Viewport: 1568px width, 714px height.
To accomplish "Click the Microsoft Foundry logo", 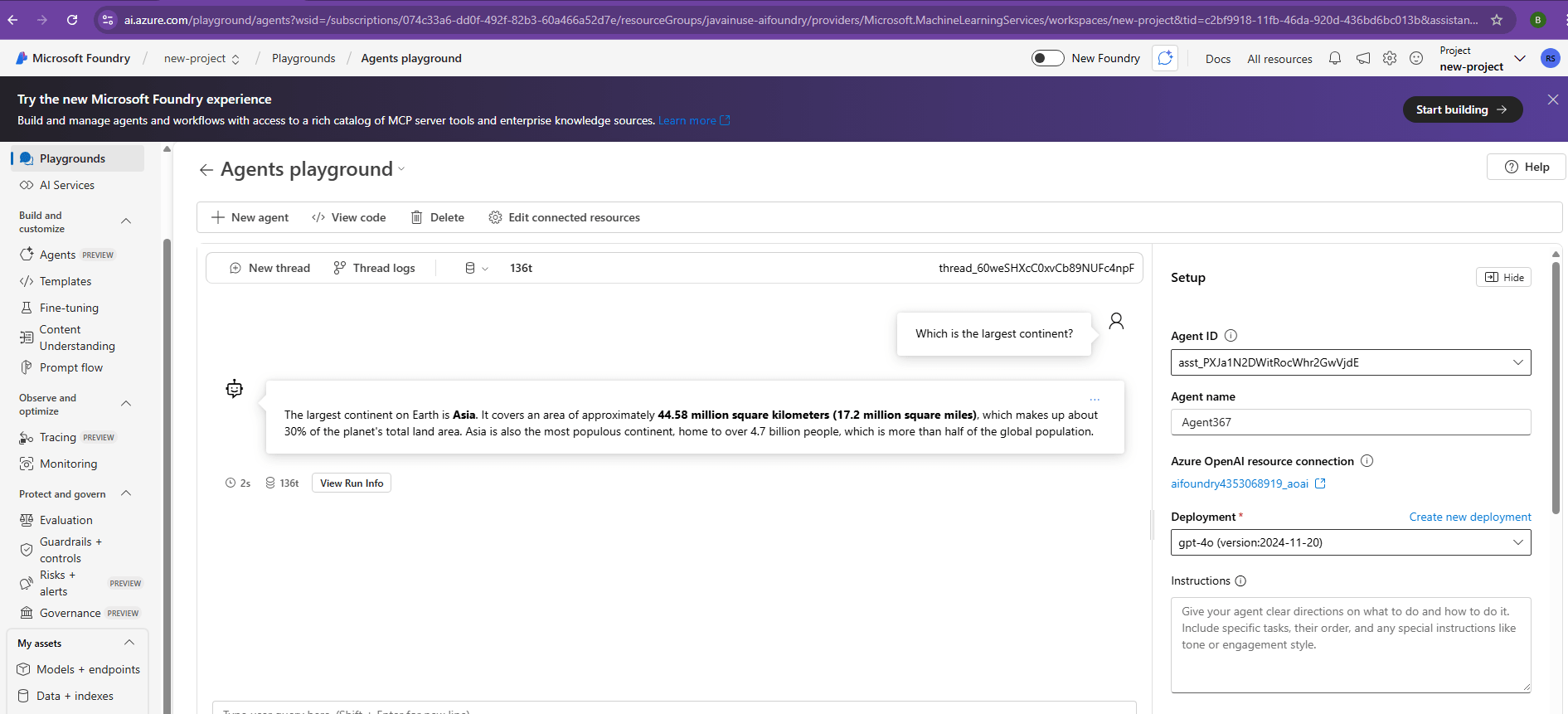I will click(73, 58).
